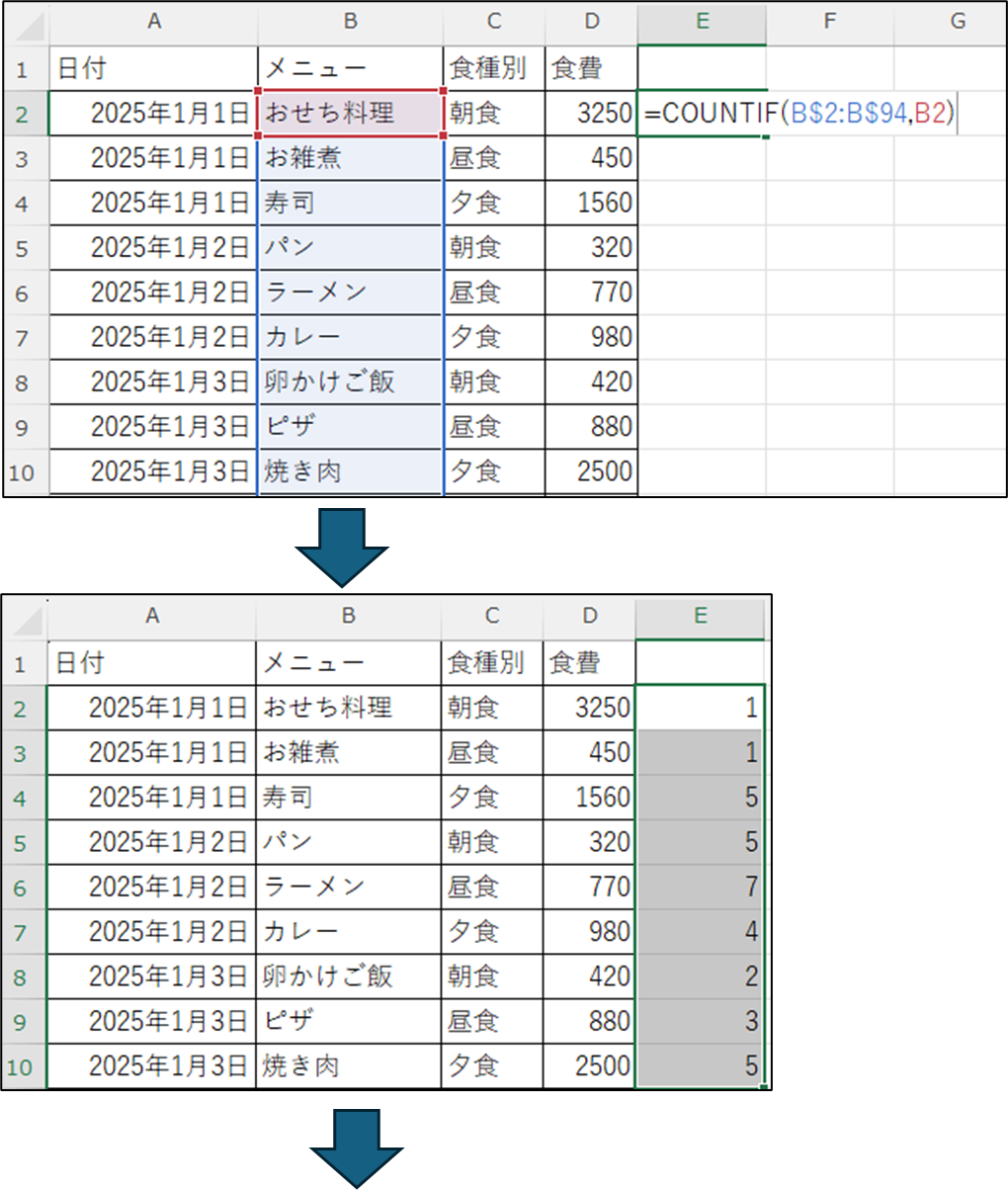Image resolution: width=1008 pixels, height=1190 pixels.
Task: Click the count cell showing 3
Action: (x=700, y=1021)
